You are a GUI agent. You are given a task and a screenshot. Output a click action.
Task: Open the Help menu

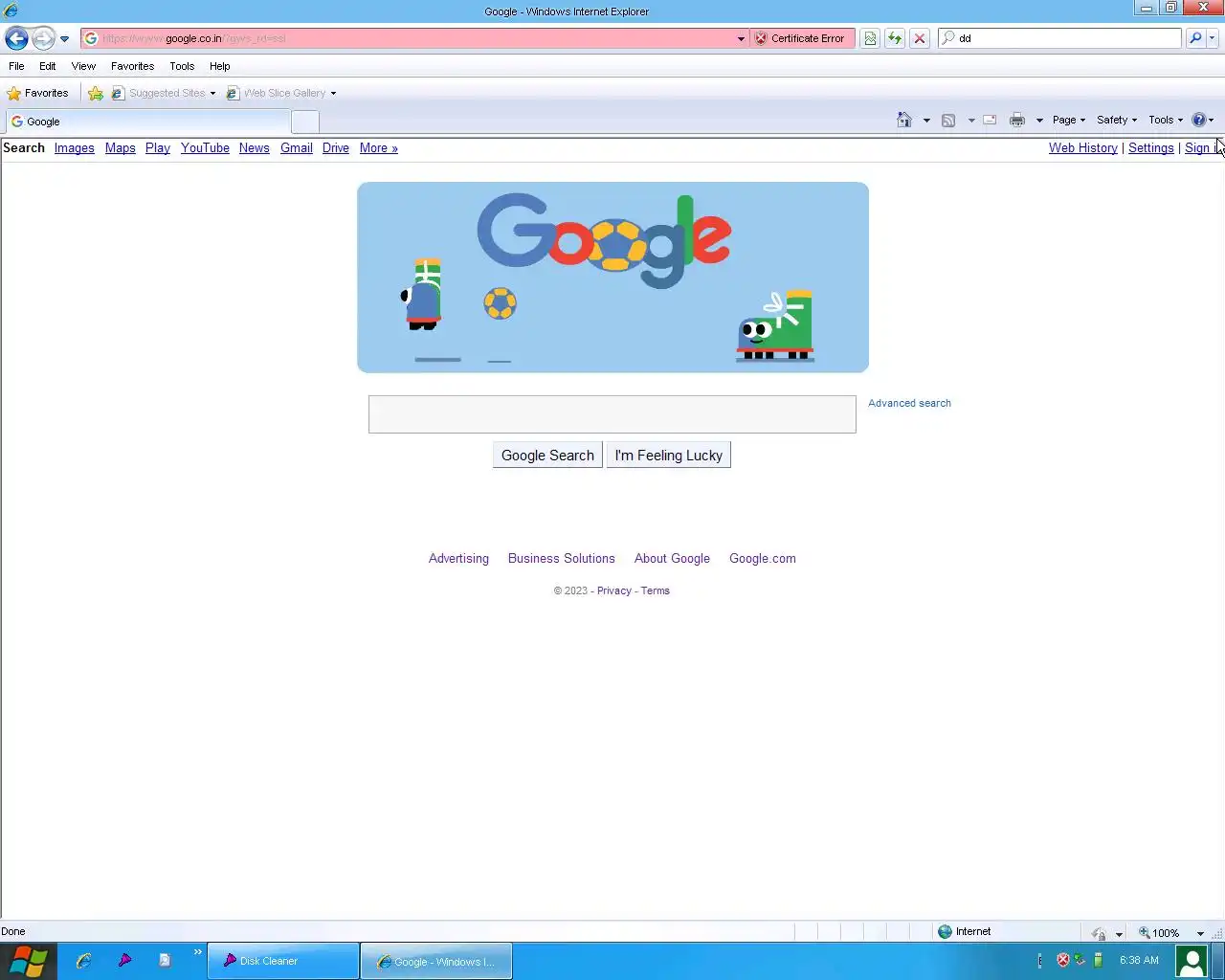click(220, 66)
